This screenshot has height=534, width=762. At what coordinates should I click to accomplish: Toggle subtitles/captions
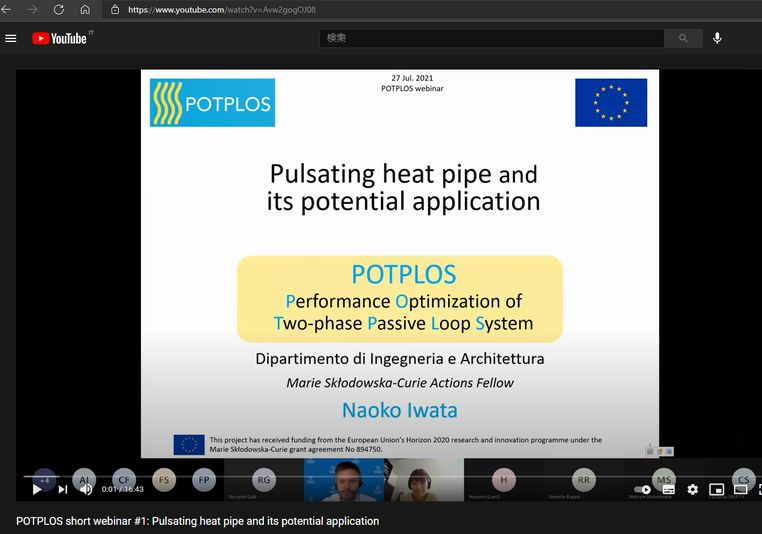669,489
